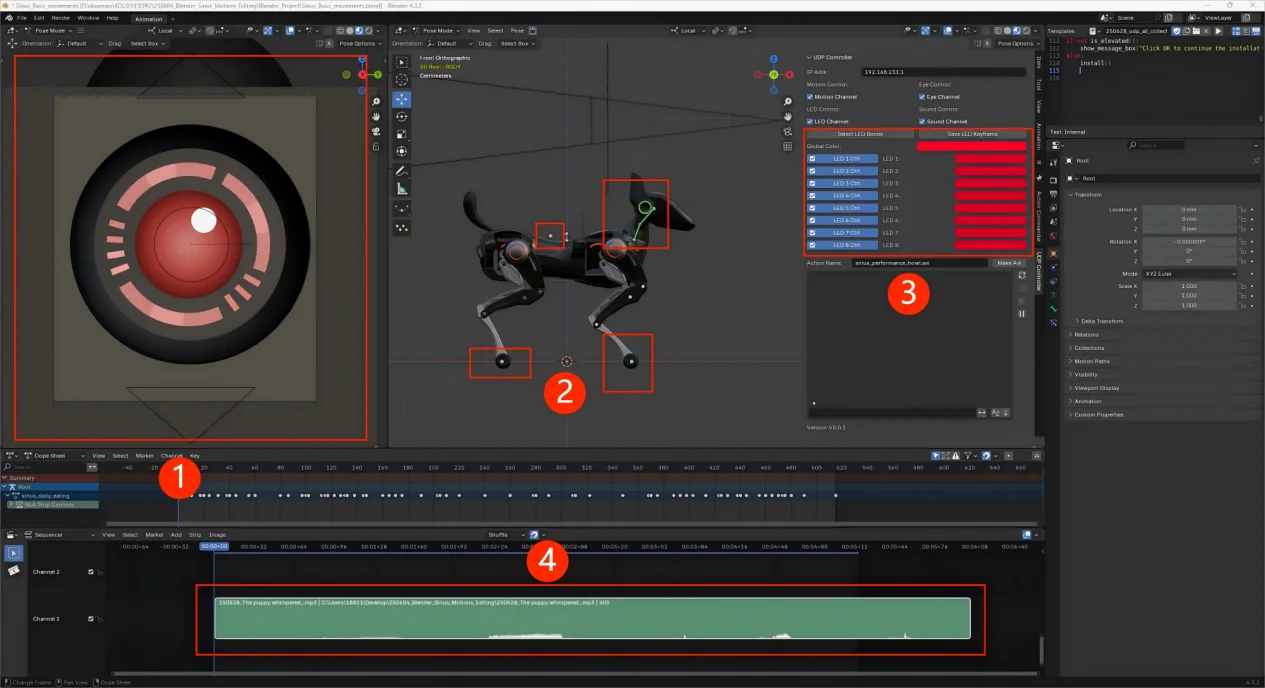Screen dimensions: 1265x688
Task: Click Sequencer select tool icon
Action: coord(14,552)
